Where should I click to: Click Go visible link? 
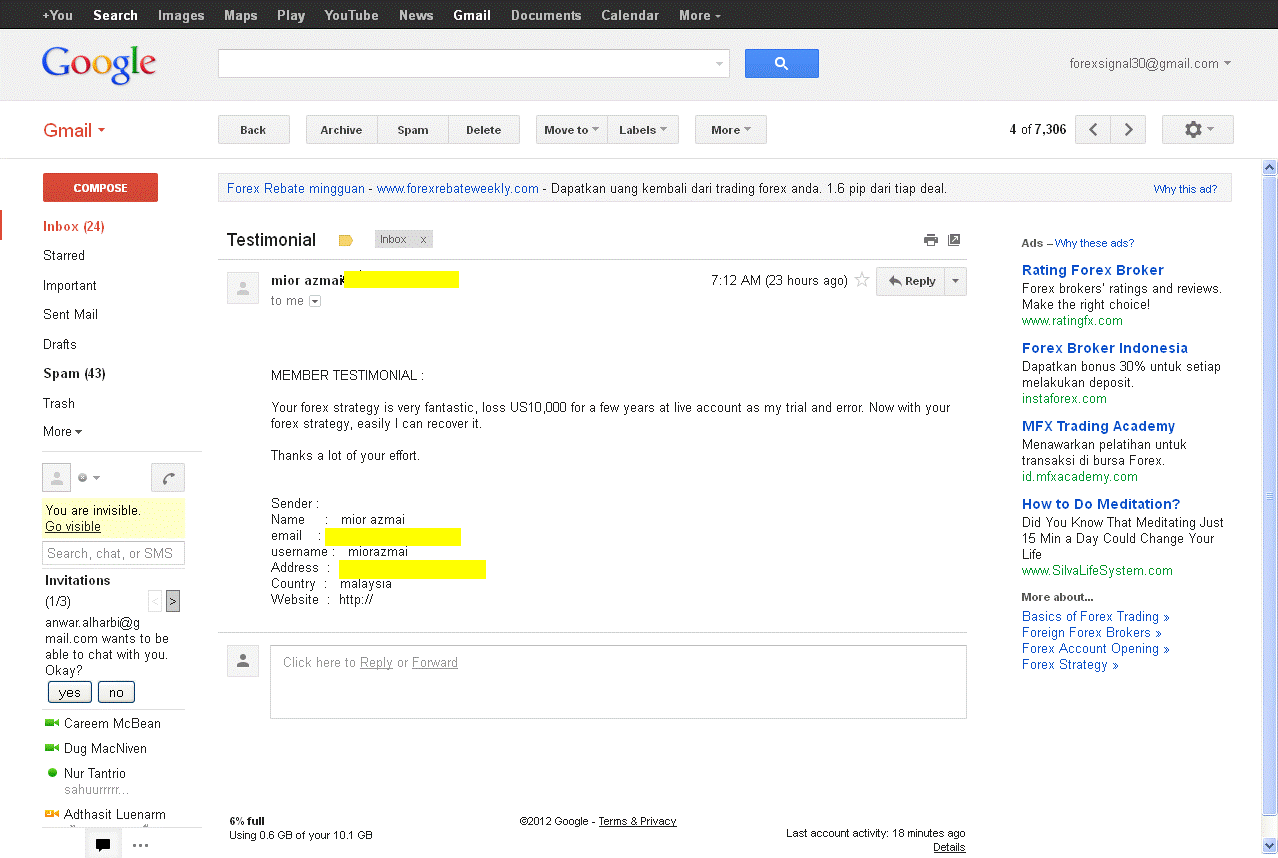tap(73, 526)
